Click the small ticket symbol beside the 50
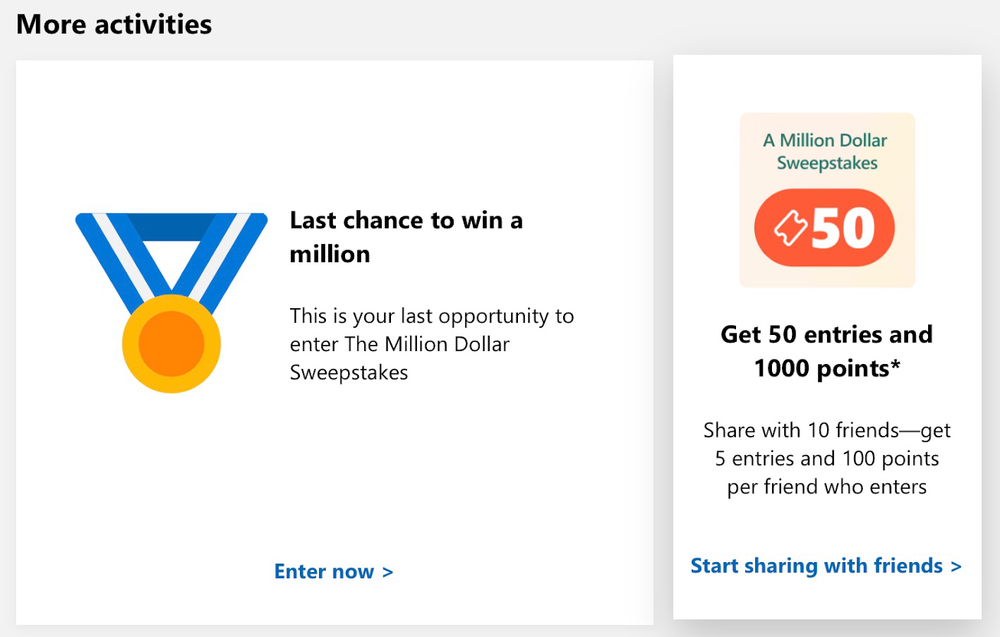 pyautogui.click(x=789, y=230)
